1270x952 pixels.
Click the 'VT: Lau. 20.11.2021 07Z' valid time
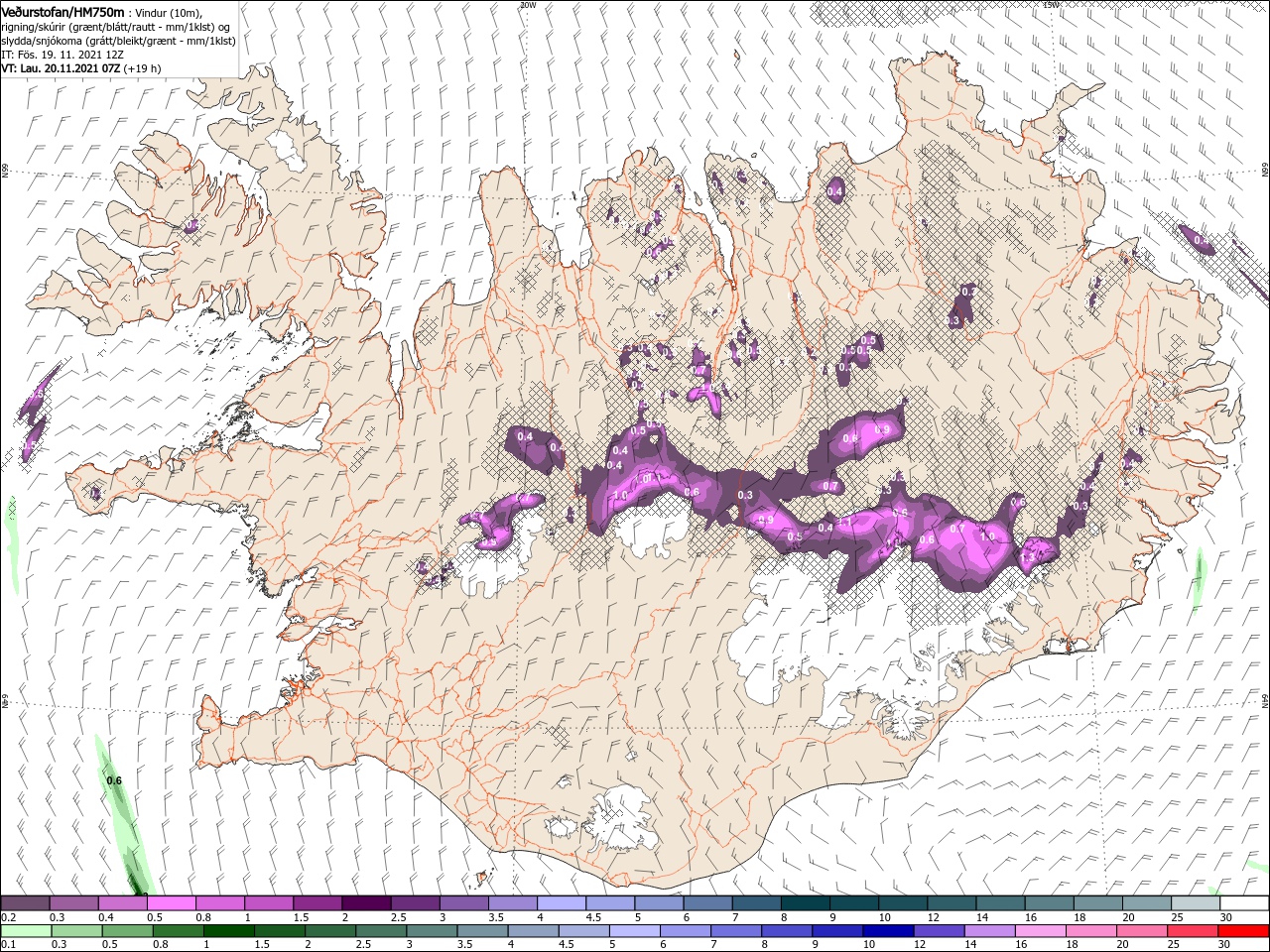[62, 68]
